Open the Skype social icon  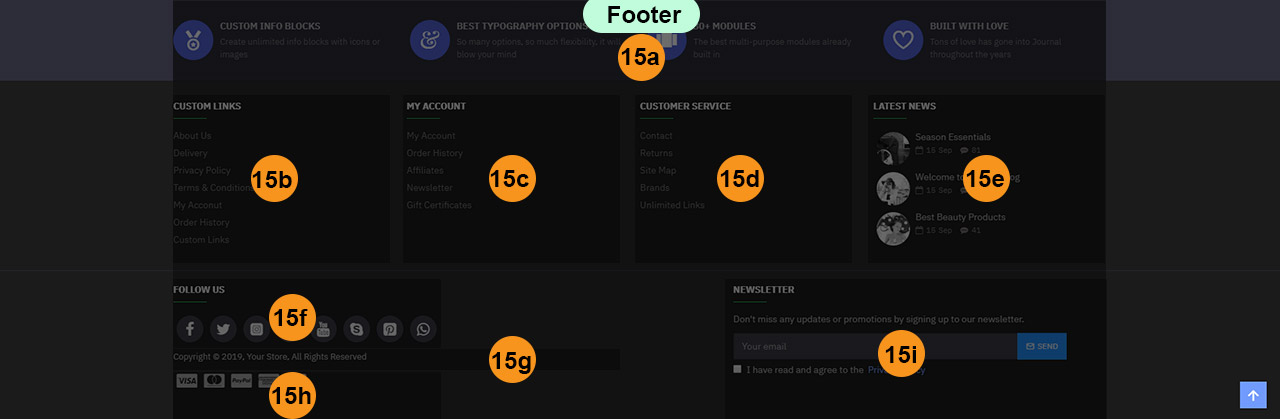point(356,328)
